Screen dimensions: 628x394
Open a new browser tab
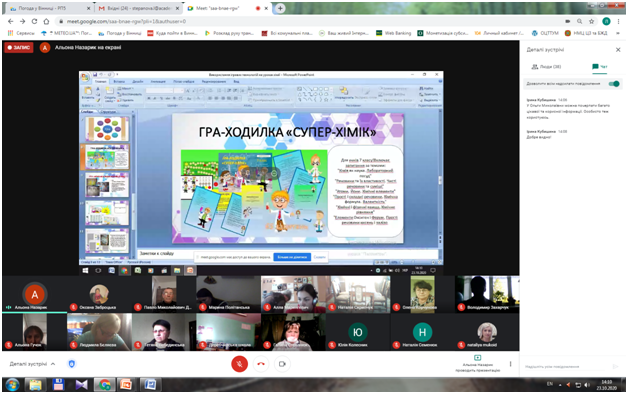pyautogui.click(x=280, y=8)
